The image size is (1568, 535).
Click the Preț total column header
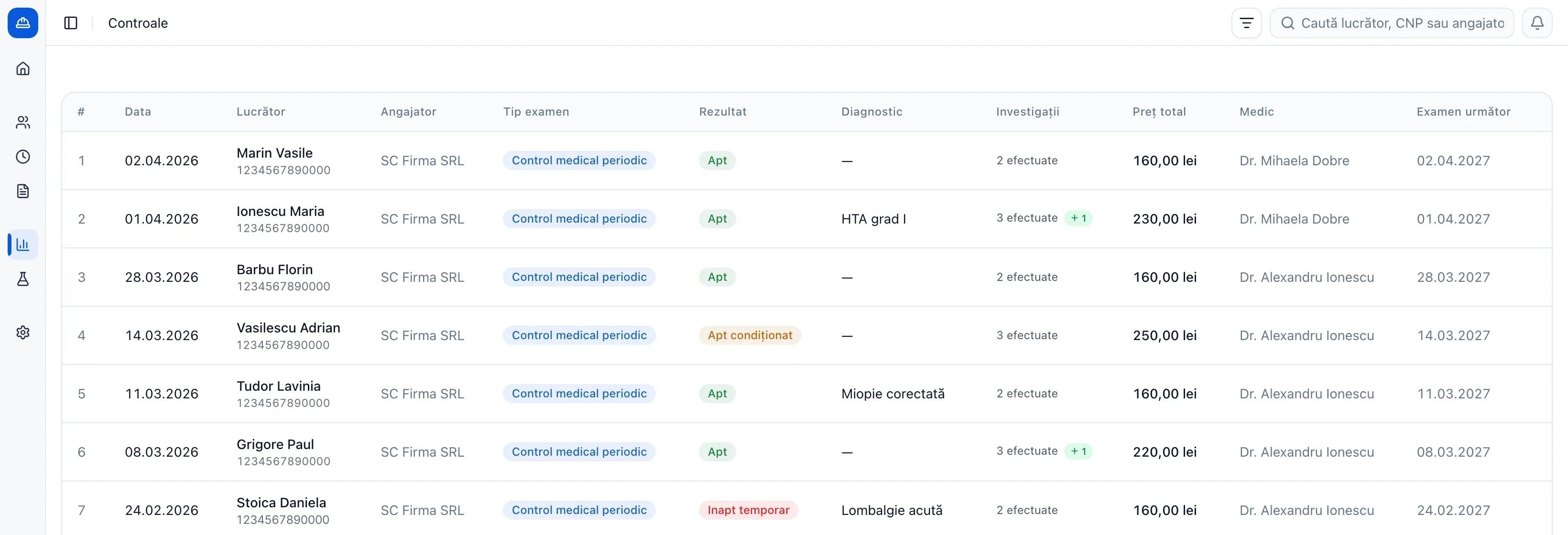tap(1159, 112)
